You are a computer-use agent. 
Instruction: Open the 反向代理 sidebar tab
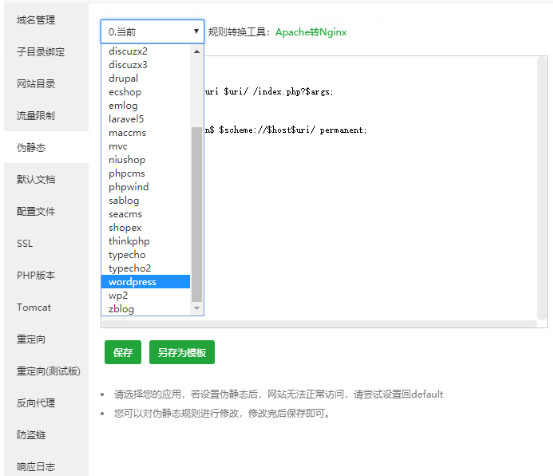coord(46,403)
